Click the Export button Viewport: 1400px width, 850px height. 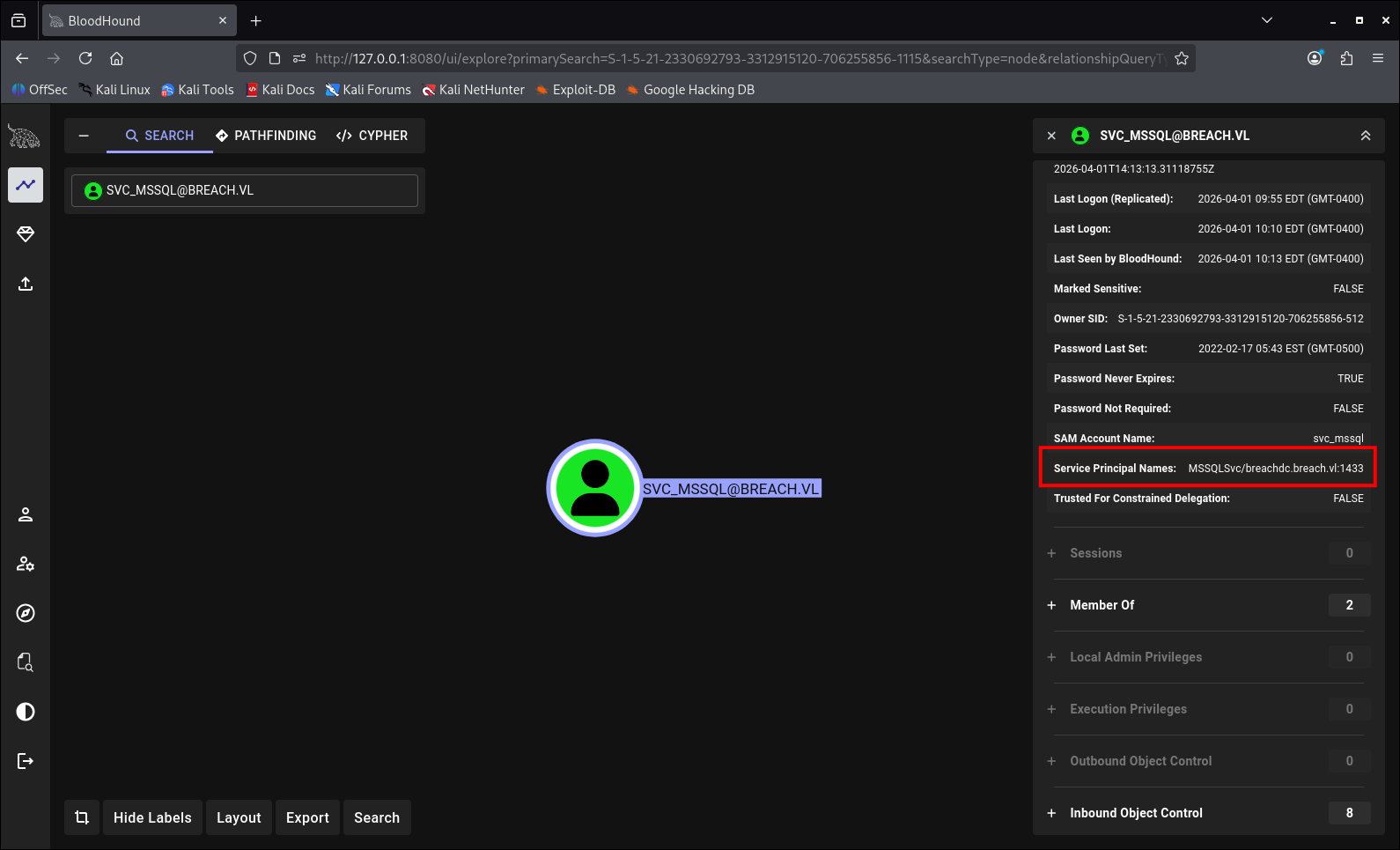(x=307, y=817)
